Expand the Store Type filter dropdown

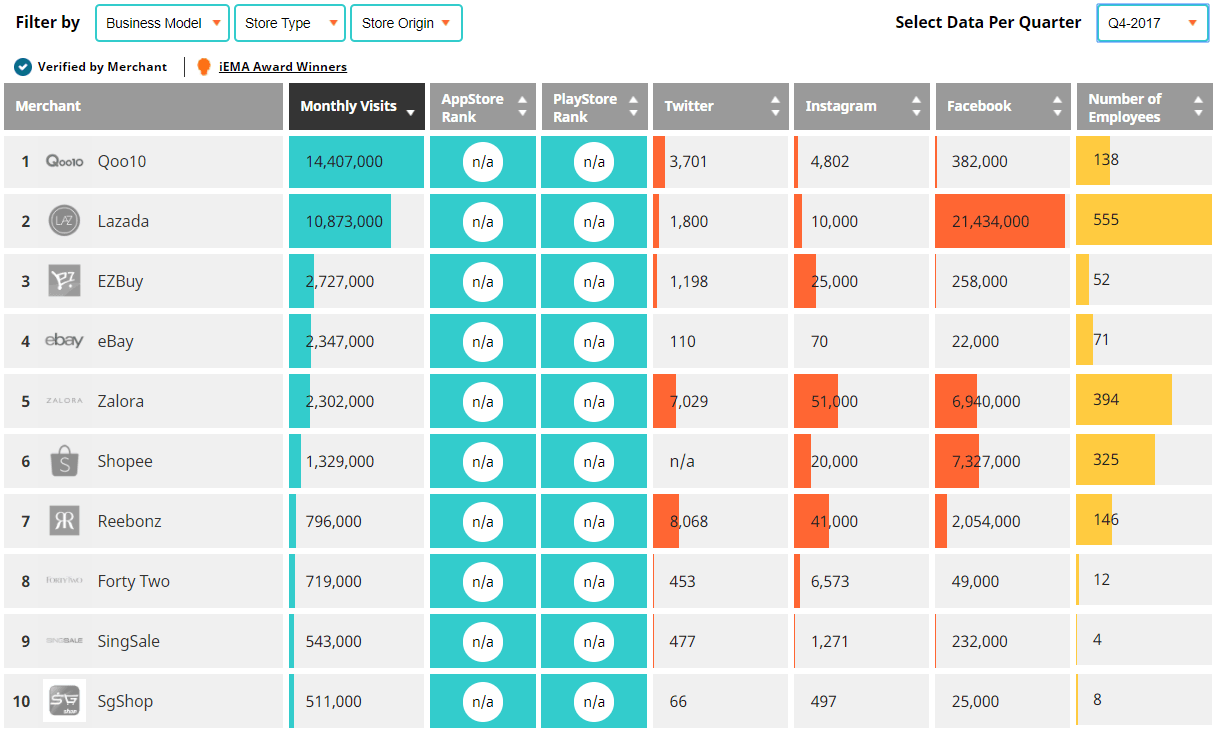point(290,23)
